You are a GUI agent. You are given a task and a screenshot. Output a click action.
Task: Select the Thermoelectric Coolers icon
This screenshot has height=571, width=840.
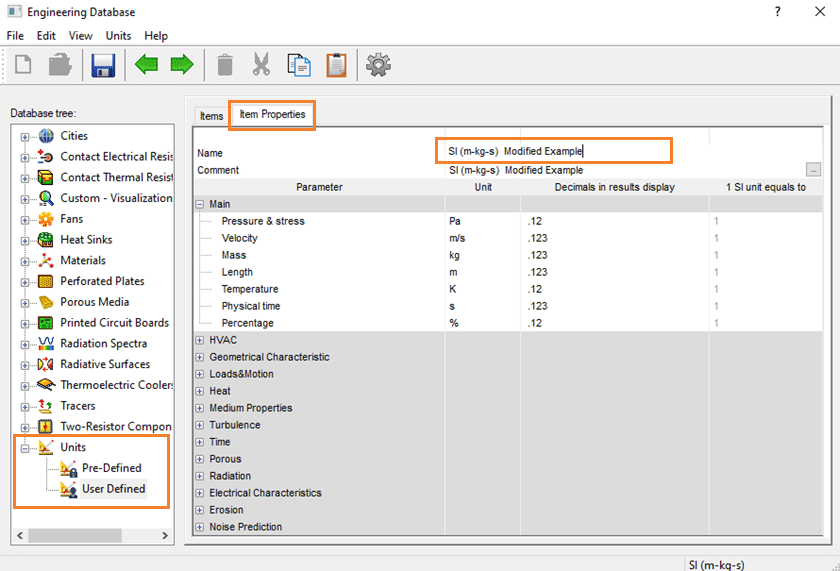tap(46, 385)
